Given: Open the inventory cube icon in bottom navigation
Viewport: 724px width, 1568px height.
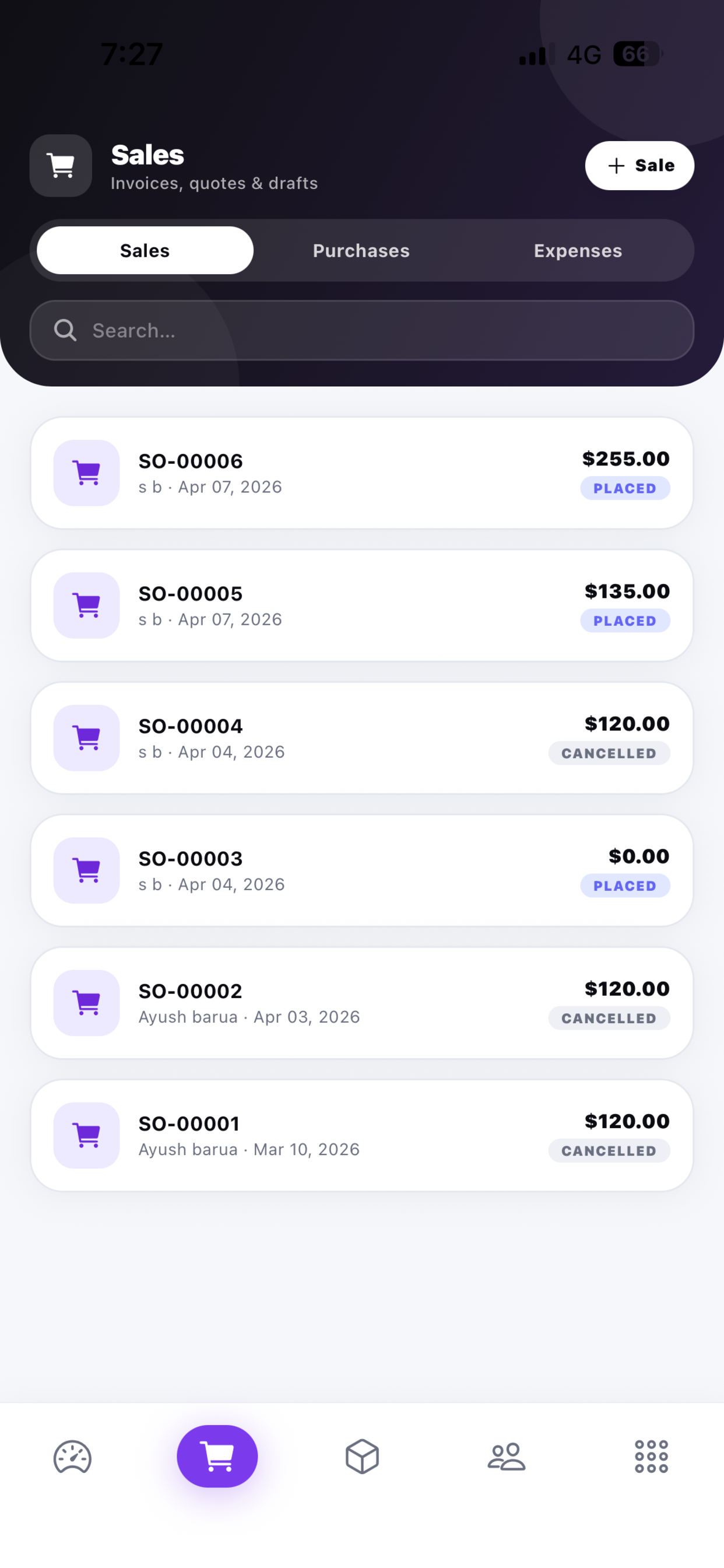Looking at the screenshot, I should (362, 1457).
